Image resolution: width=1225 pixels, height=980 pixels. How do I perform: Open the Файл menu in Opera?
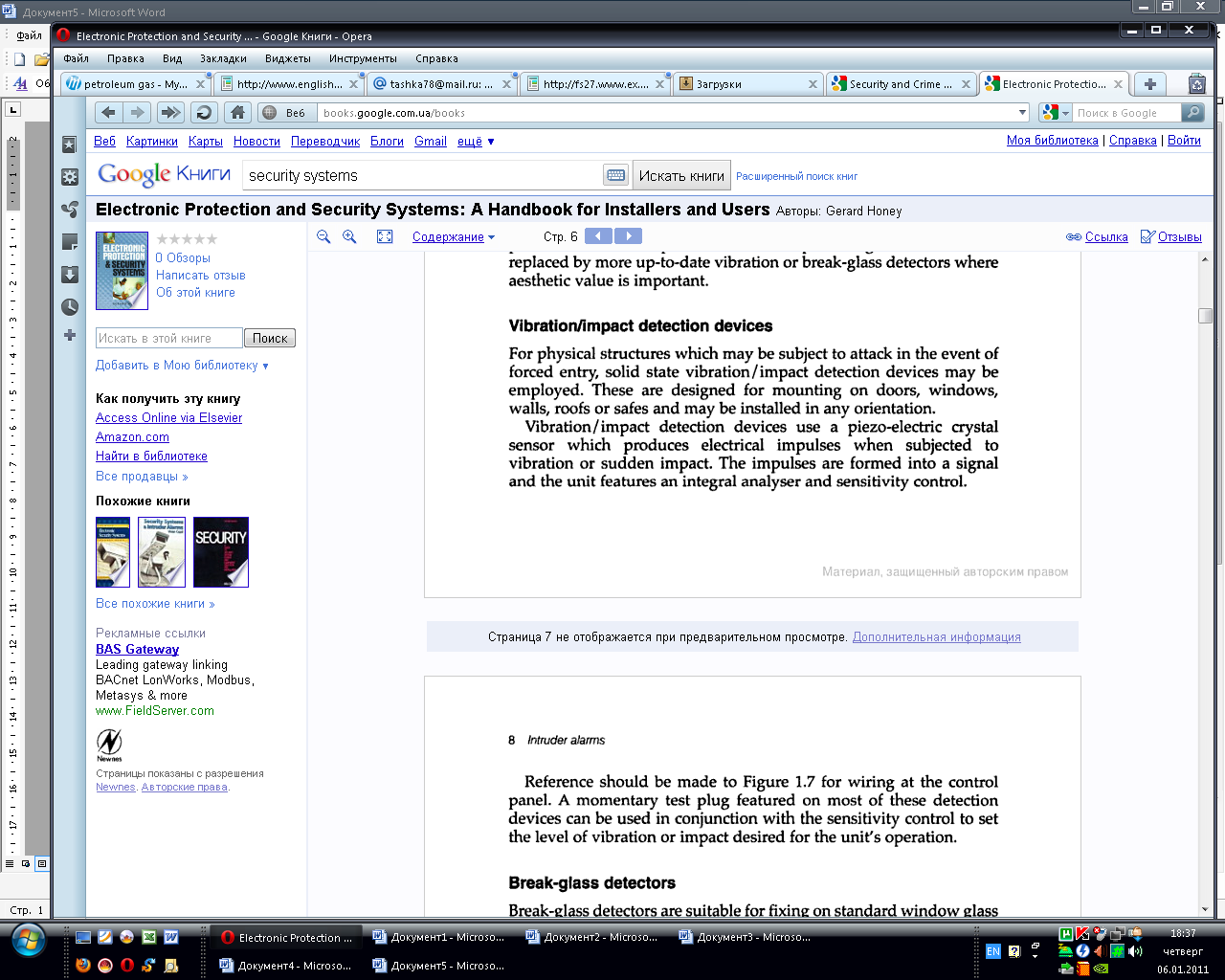point(77,58)
